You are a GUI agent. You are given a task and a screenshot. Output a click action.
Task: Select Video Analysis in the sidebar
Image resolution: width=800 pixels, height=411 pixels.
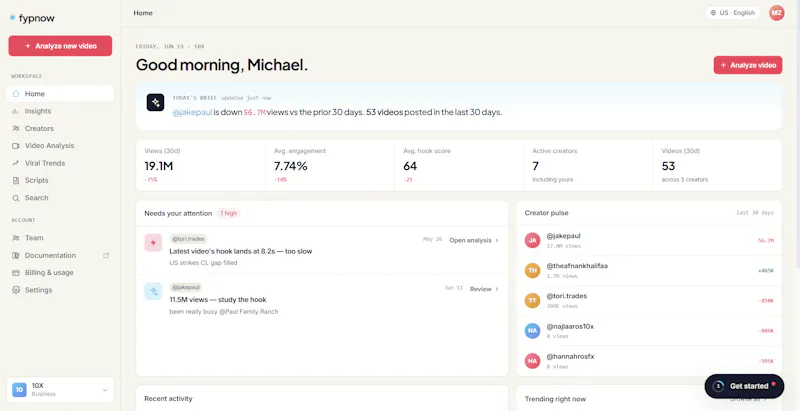tap(60, 146)
